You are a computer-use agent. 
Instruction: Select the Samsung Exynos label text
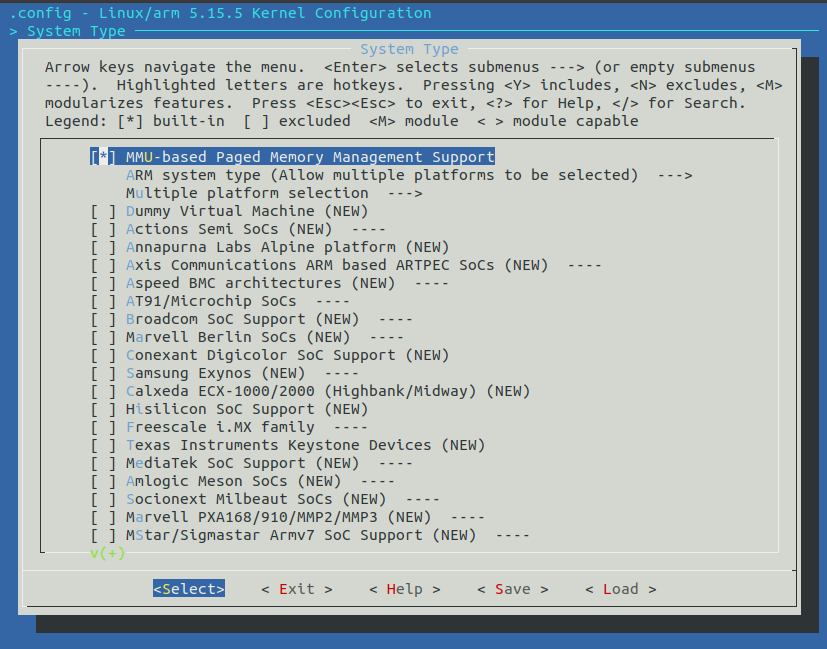215,373
